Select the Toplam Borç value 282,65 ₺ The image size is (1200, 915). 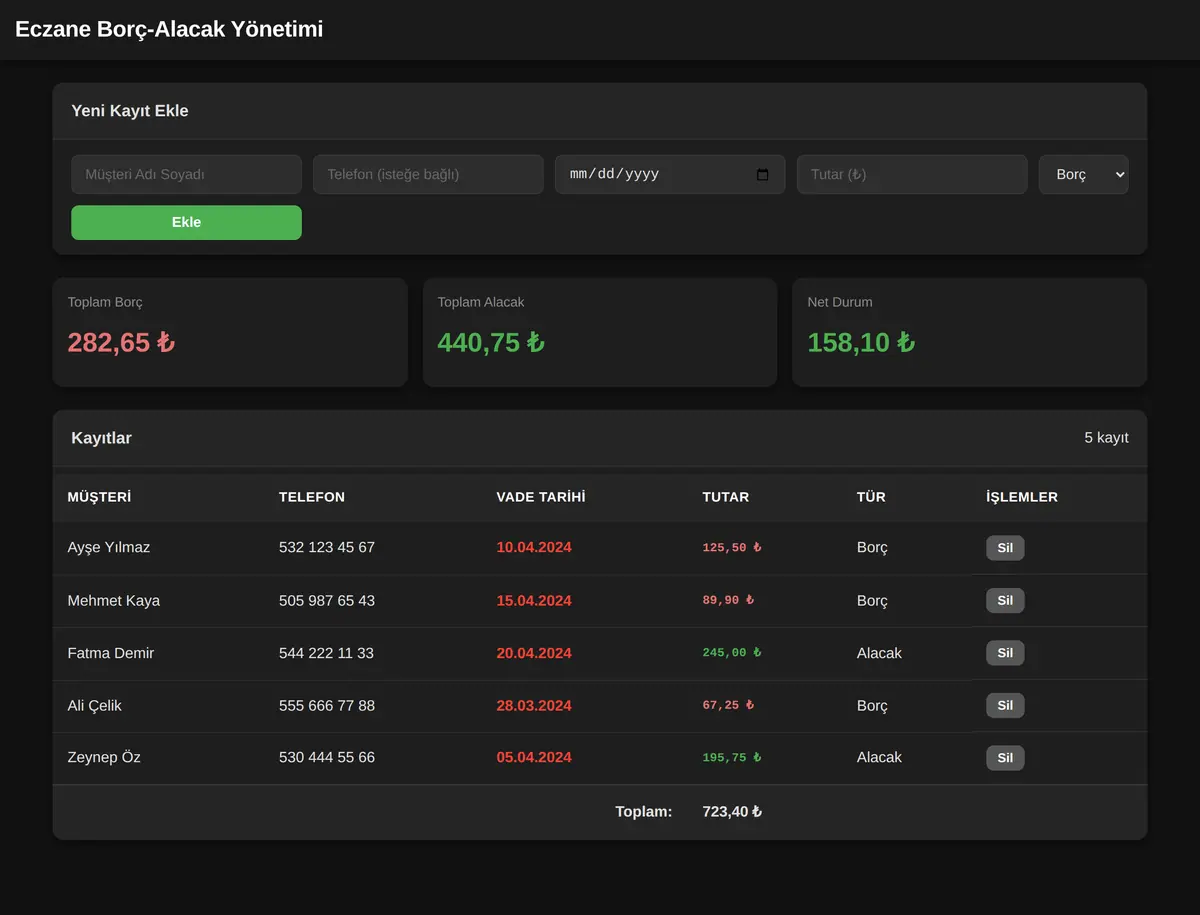tap(121, 343)
